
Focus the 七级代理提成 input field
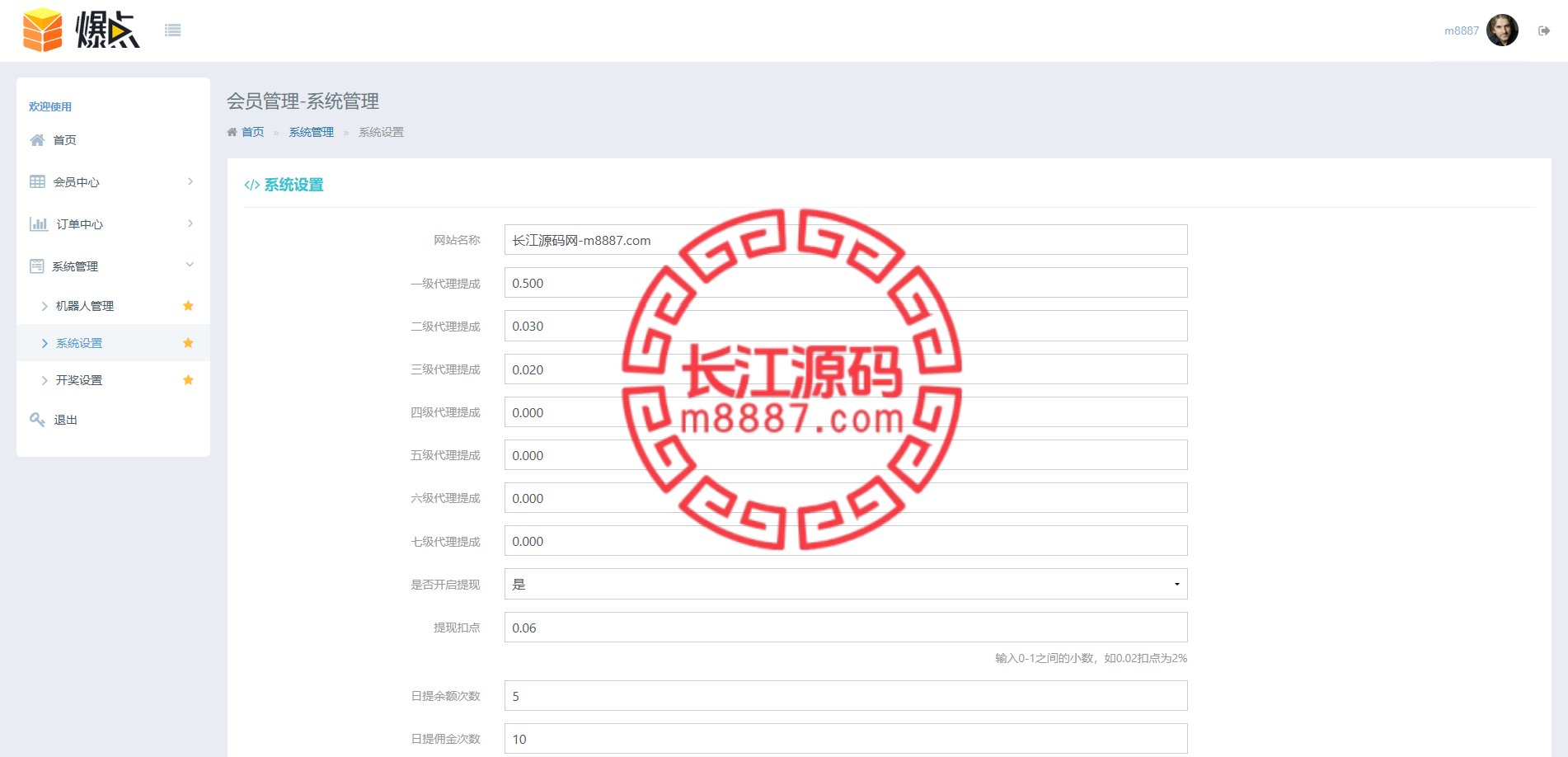(846, 541)
